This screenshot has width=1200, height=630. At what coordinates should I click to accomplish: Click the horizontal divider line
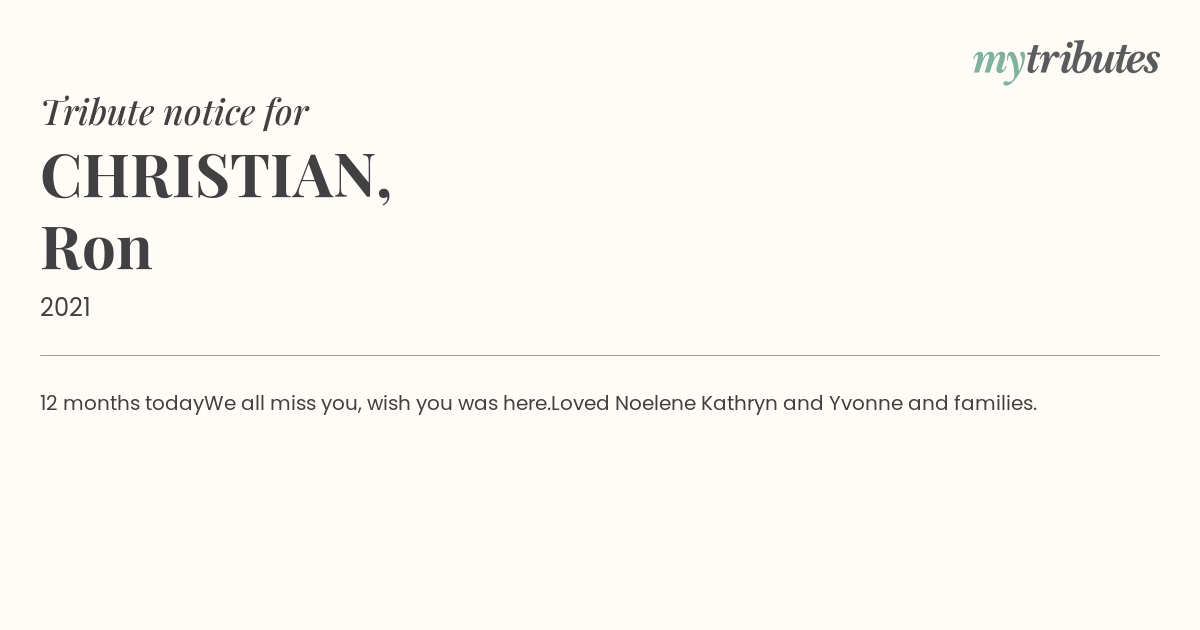[x=600, y=355]
